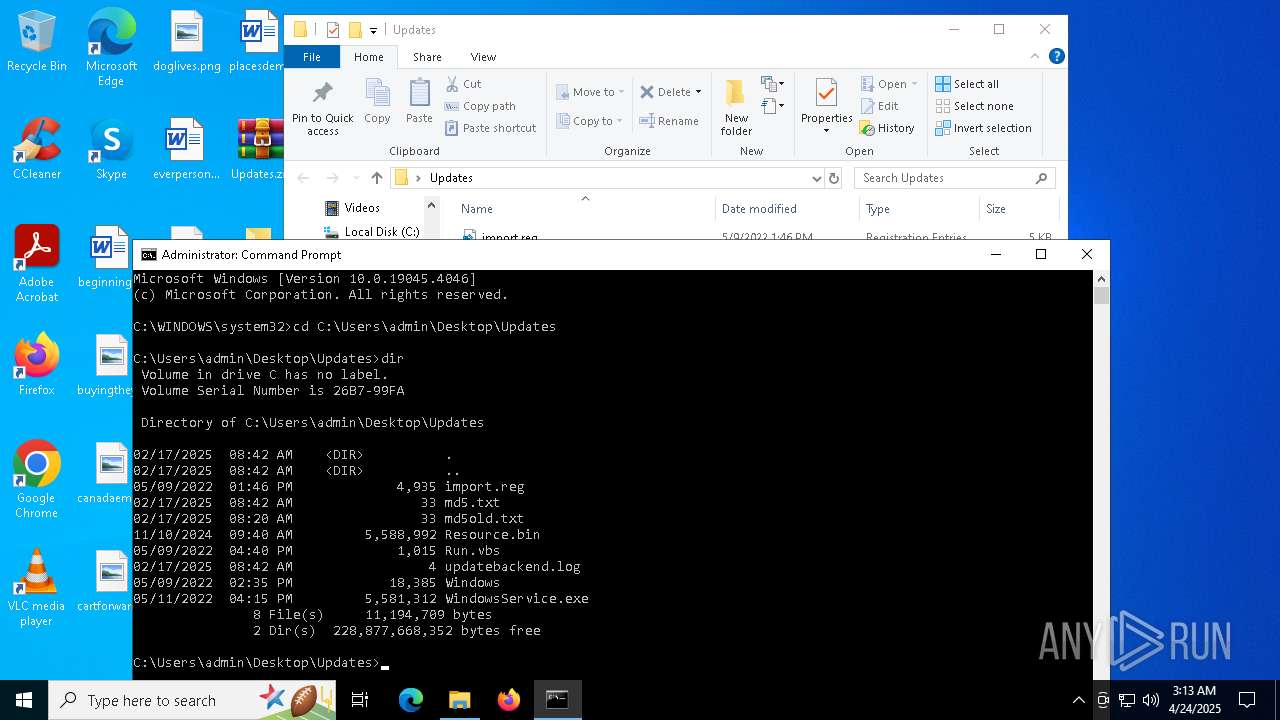
Task: Open Move to dropdown
Action: point(590,92)
